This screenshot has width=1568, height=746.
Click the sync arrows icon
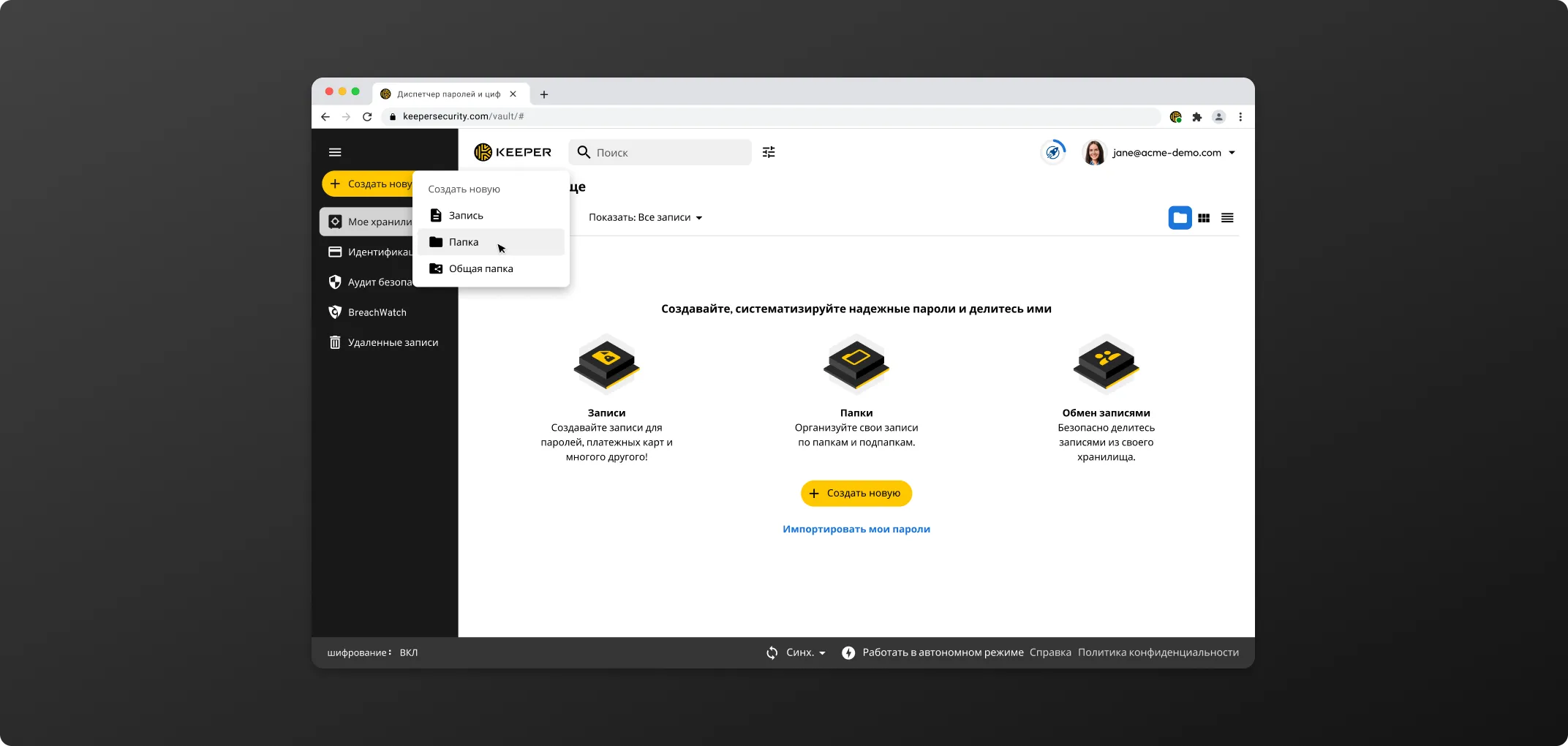tap(772, 652)
